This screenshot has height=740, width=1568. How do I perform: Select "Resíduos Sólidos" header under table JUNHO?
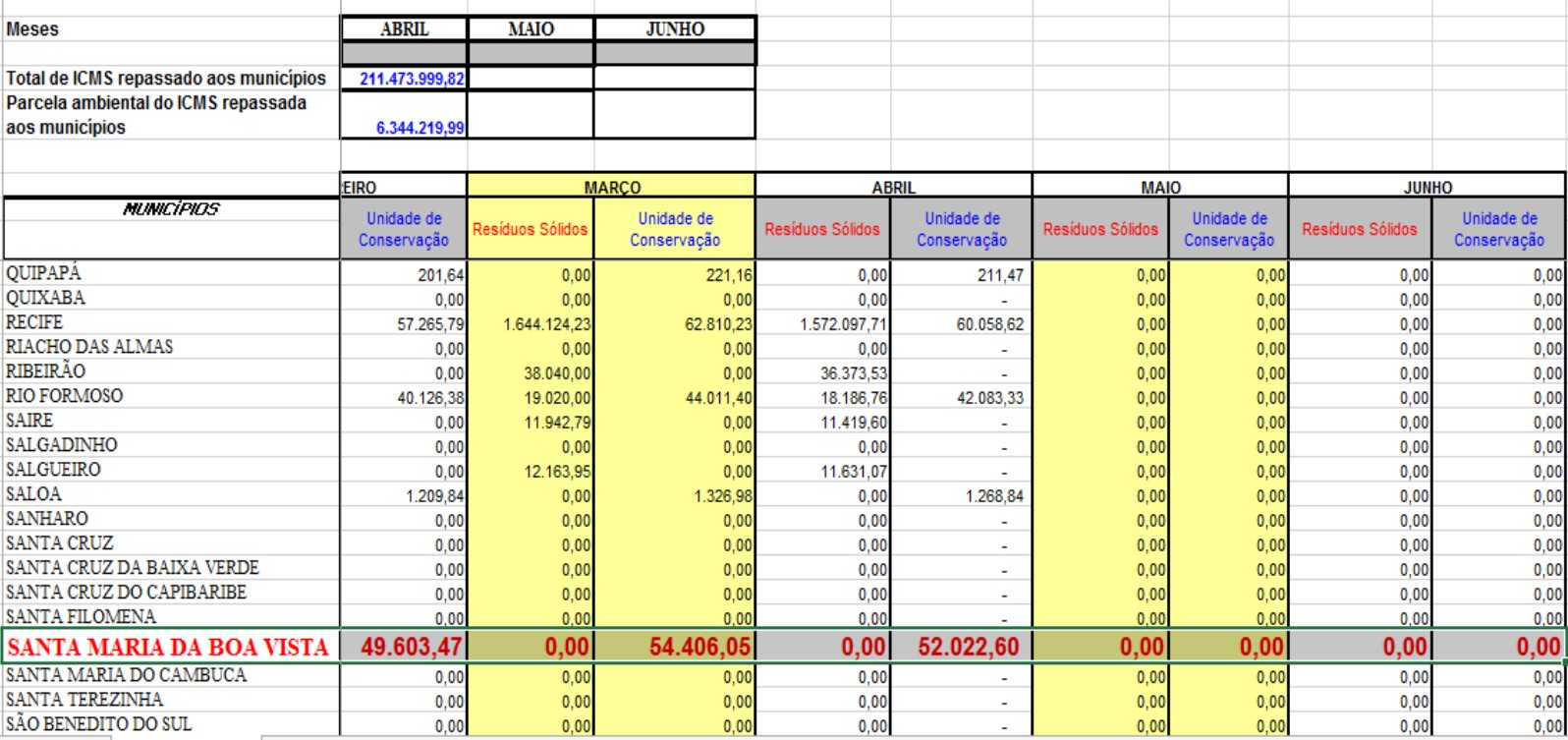[x=1360, y=229]
